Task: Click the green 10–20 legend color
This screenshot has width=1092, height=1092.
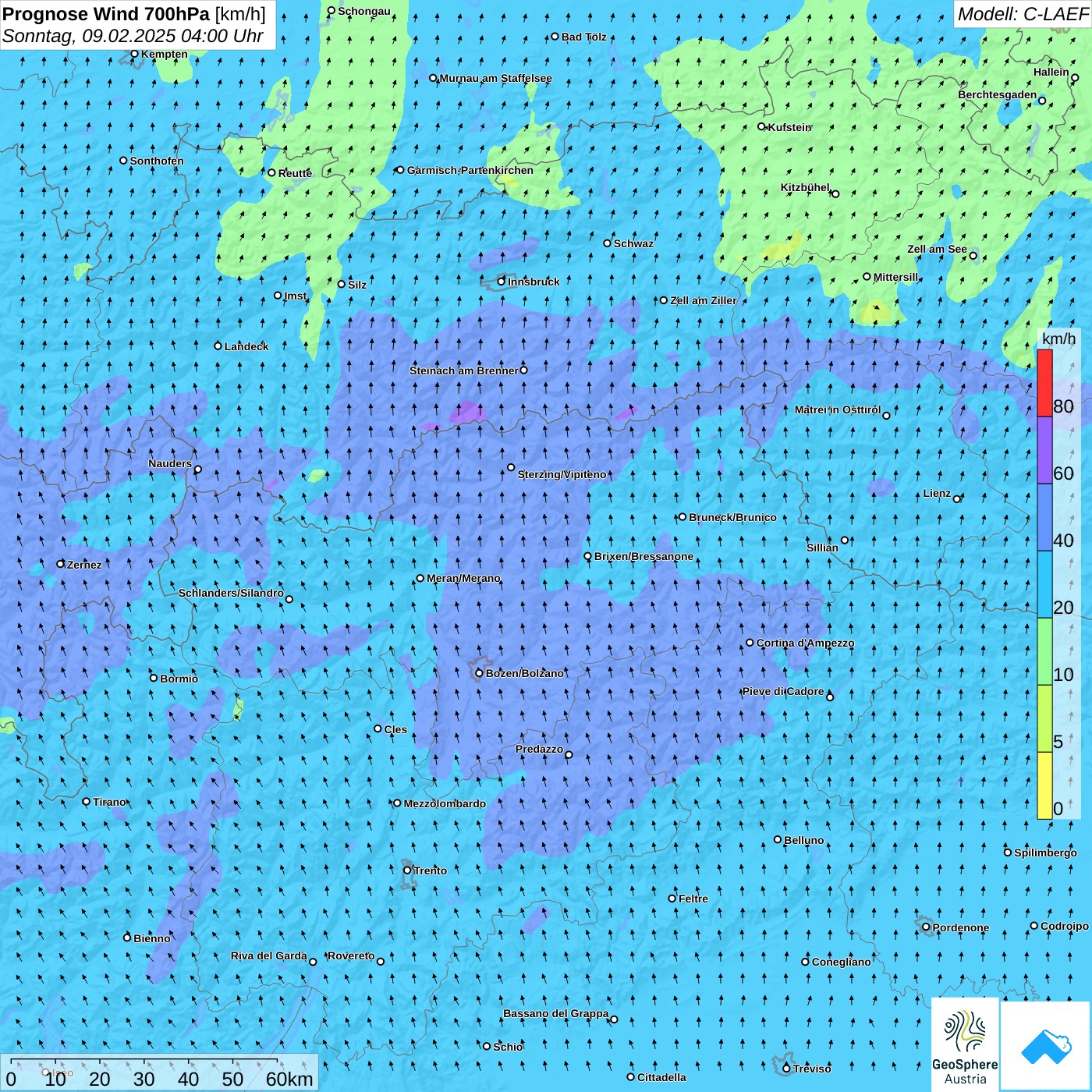Action: [x=1044, y=651]
